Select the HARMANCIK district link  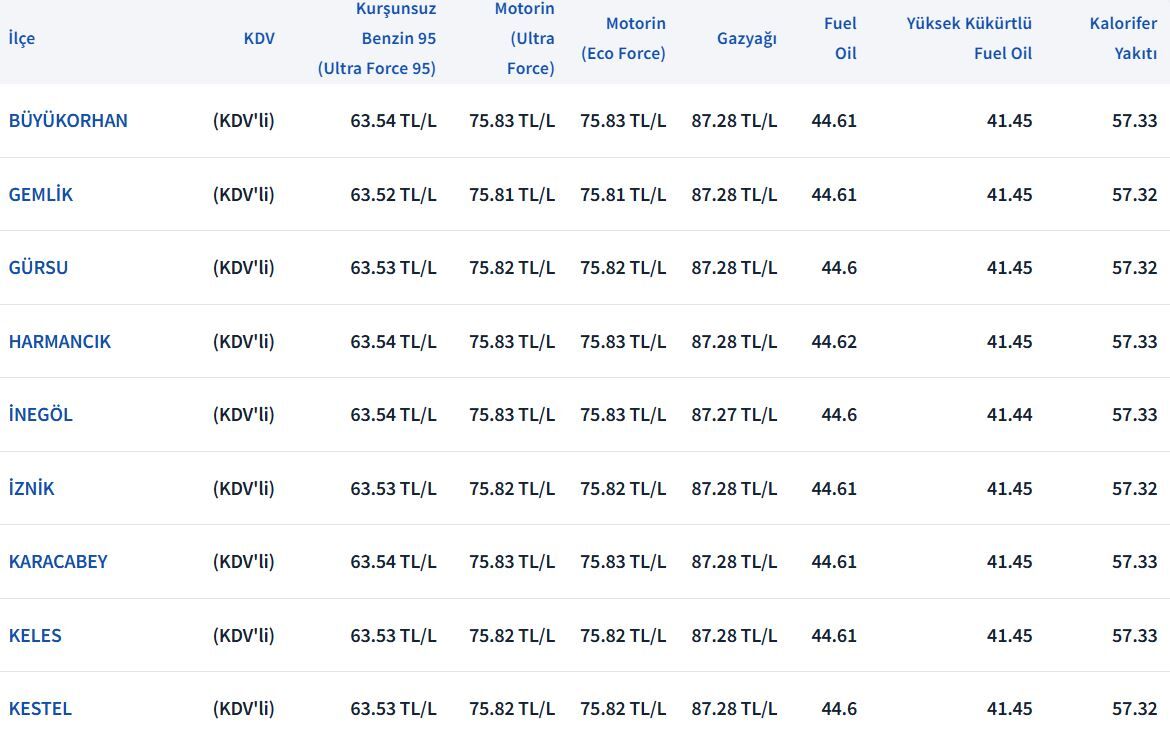pyautogui.click(x=60, y=342)
